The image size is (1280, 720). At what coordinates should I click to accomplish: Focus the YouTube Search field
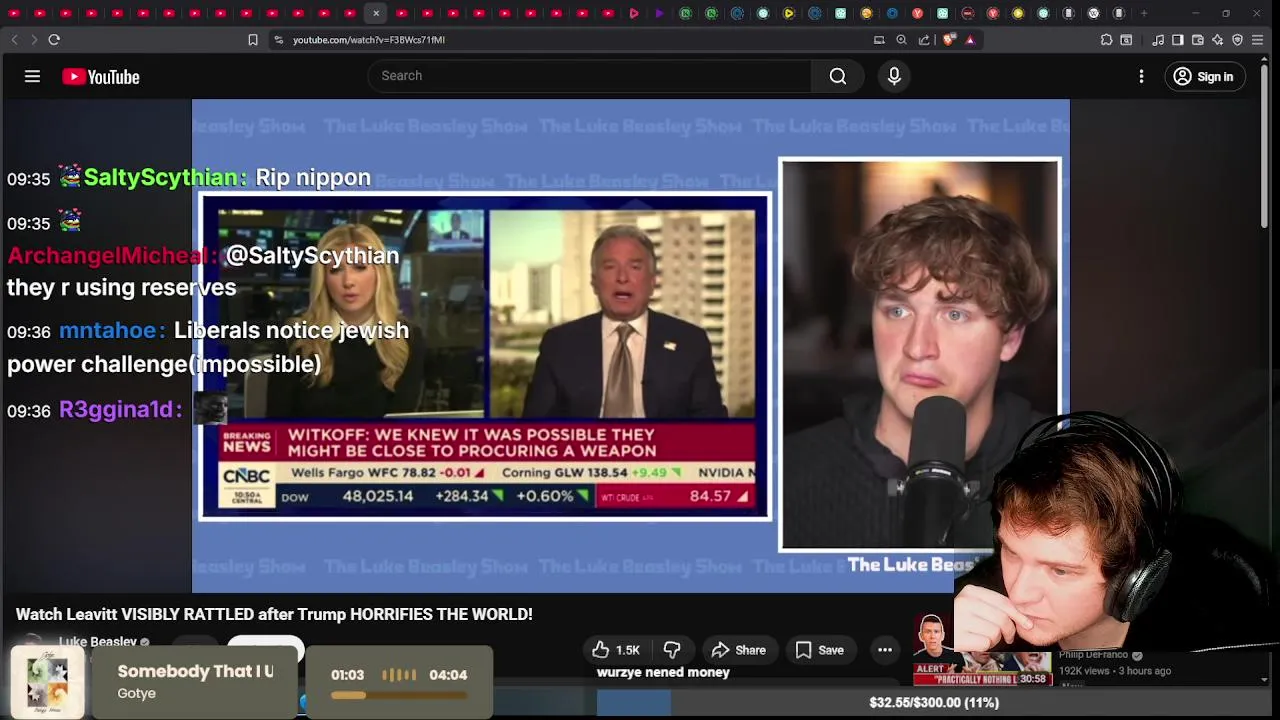(x=590, y=76)
